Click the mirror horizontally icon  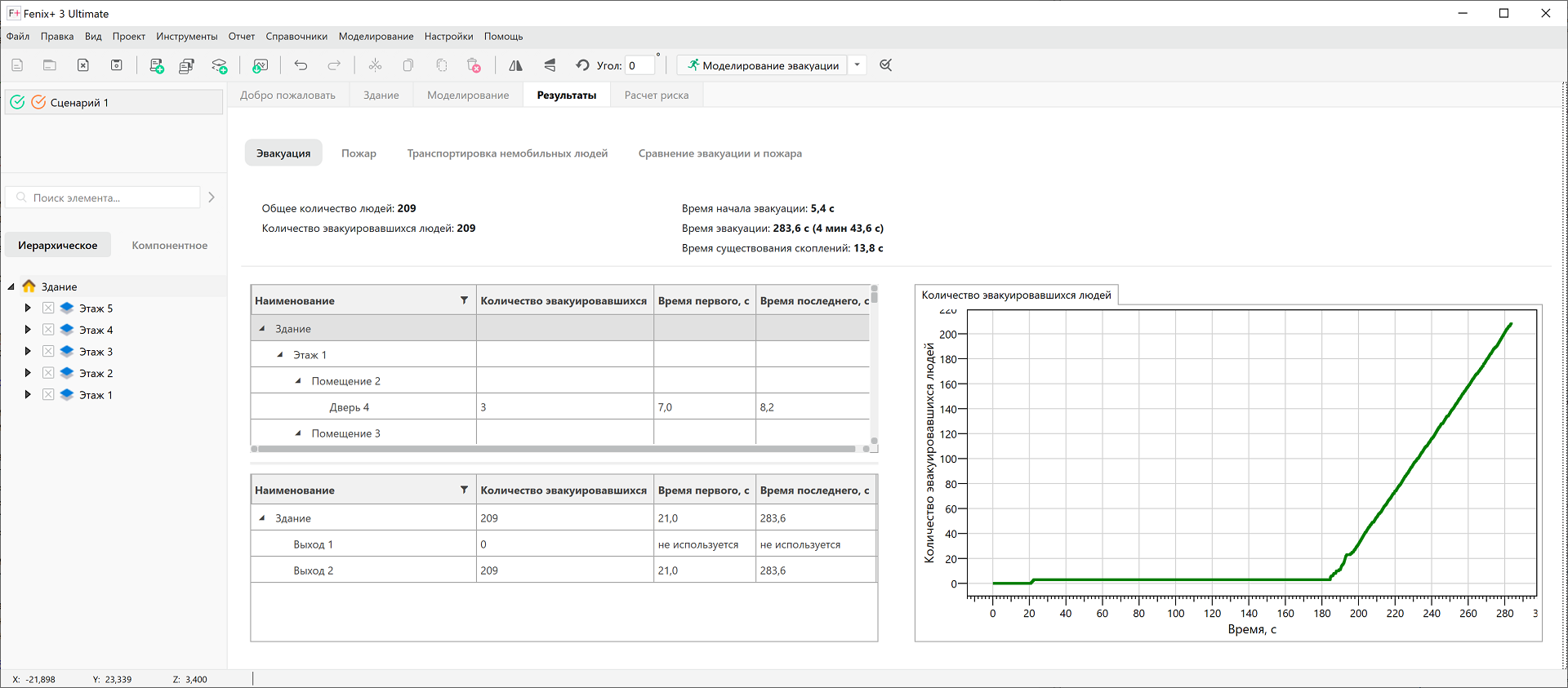tap(515, 65)
